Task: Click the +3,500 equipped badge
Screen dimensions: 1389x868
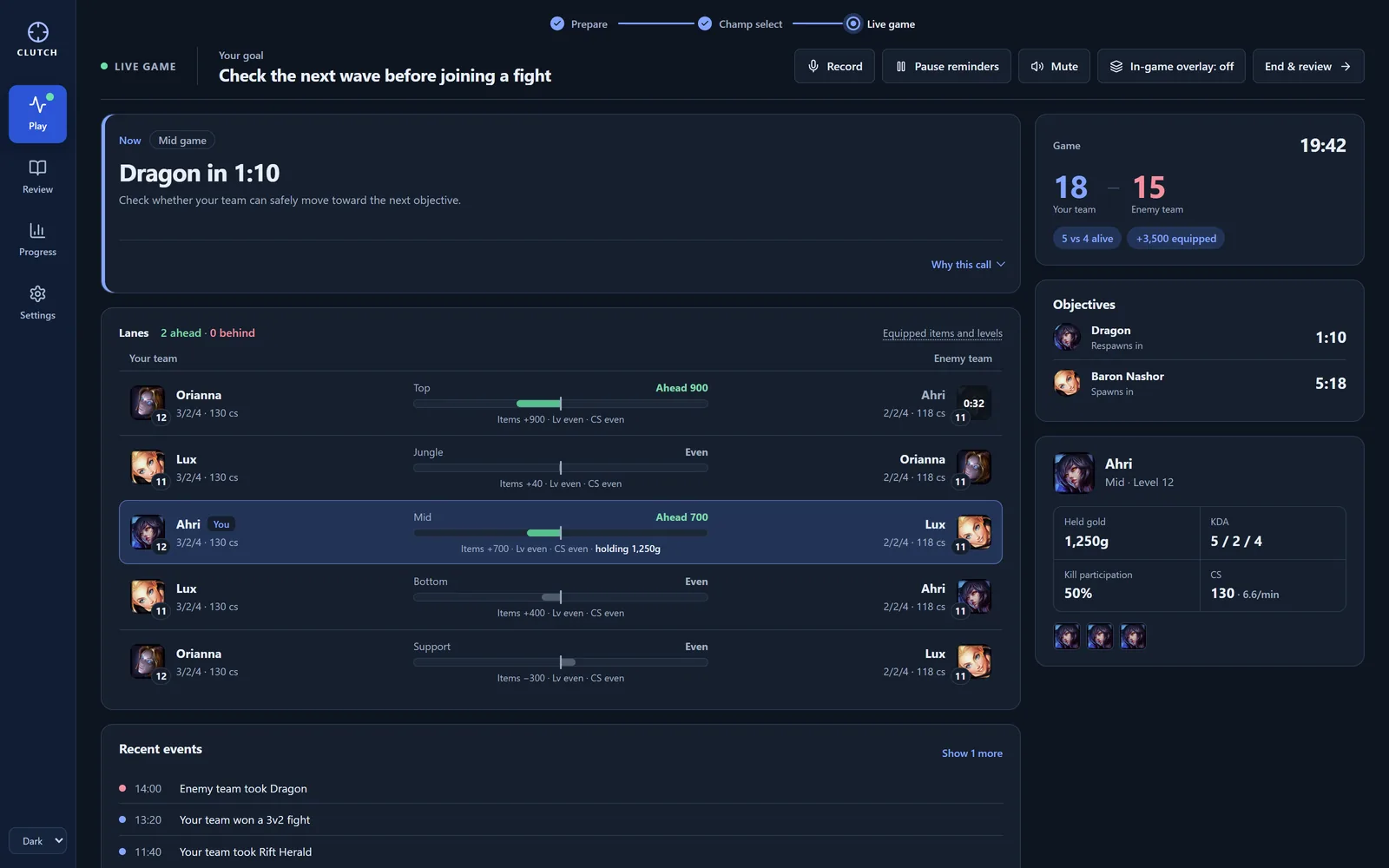Action: click(x=1175, y=239)
